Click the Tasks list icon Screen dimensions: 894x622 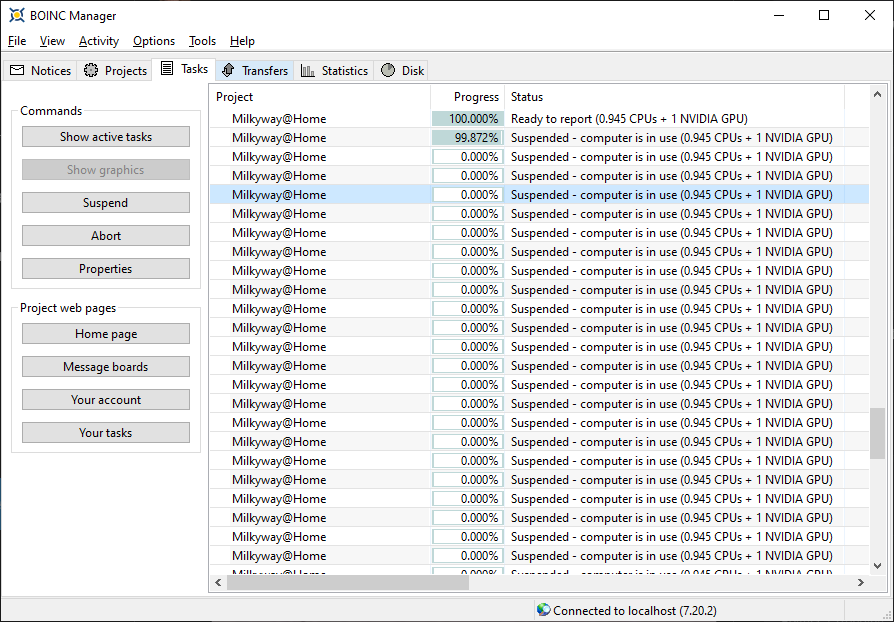click(x=166, y=68)
